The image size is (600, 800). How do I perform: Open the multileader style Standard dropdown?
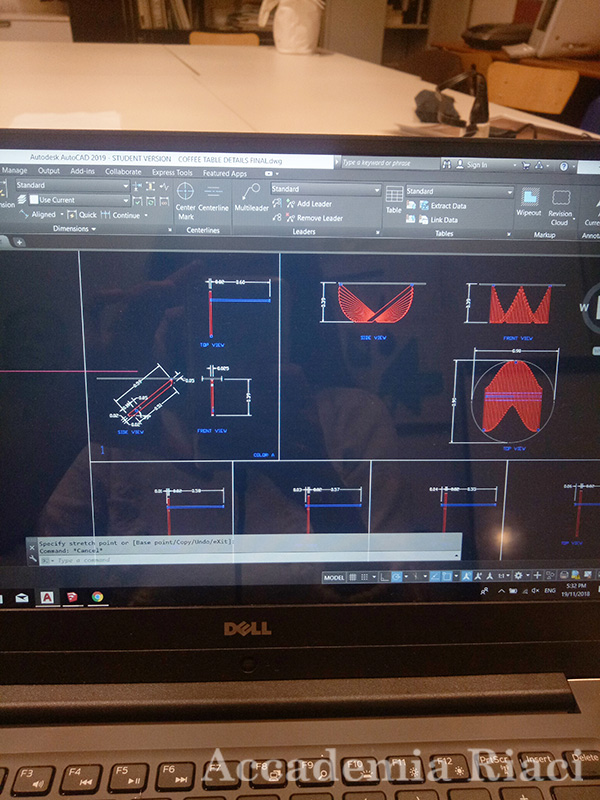(326, 189)
